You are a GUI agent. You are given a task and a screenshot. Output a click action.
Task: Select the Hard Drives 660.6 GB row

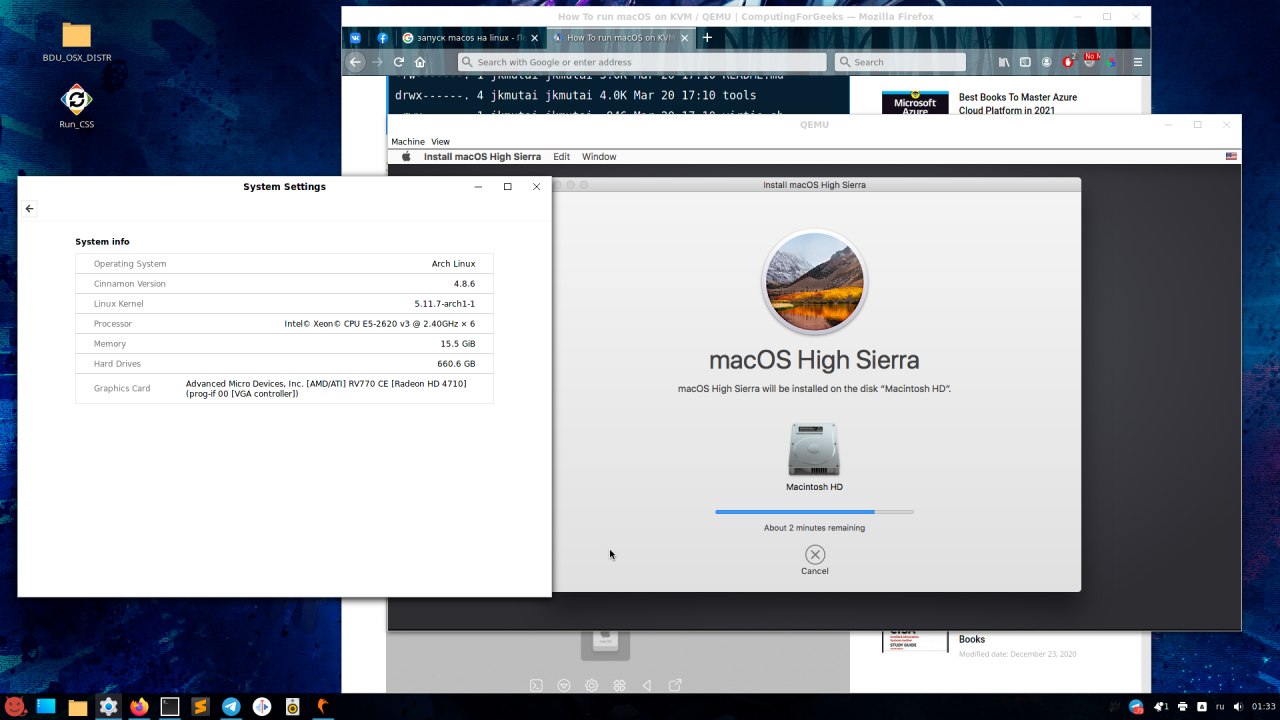click(284, 364)
